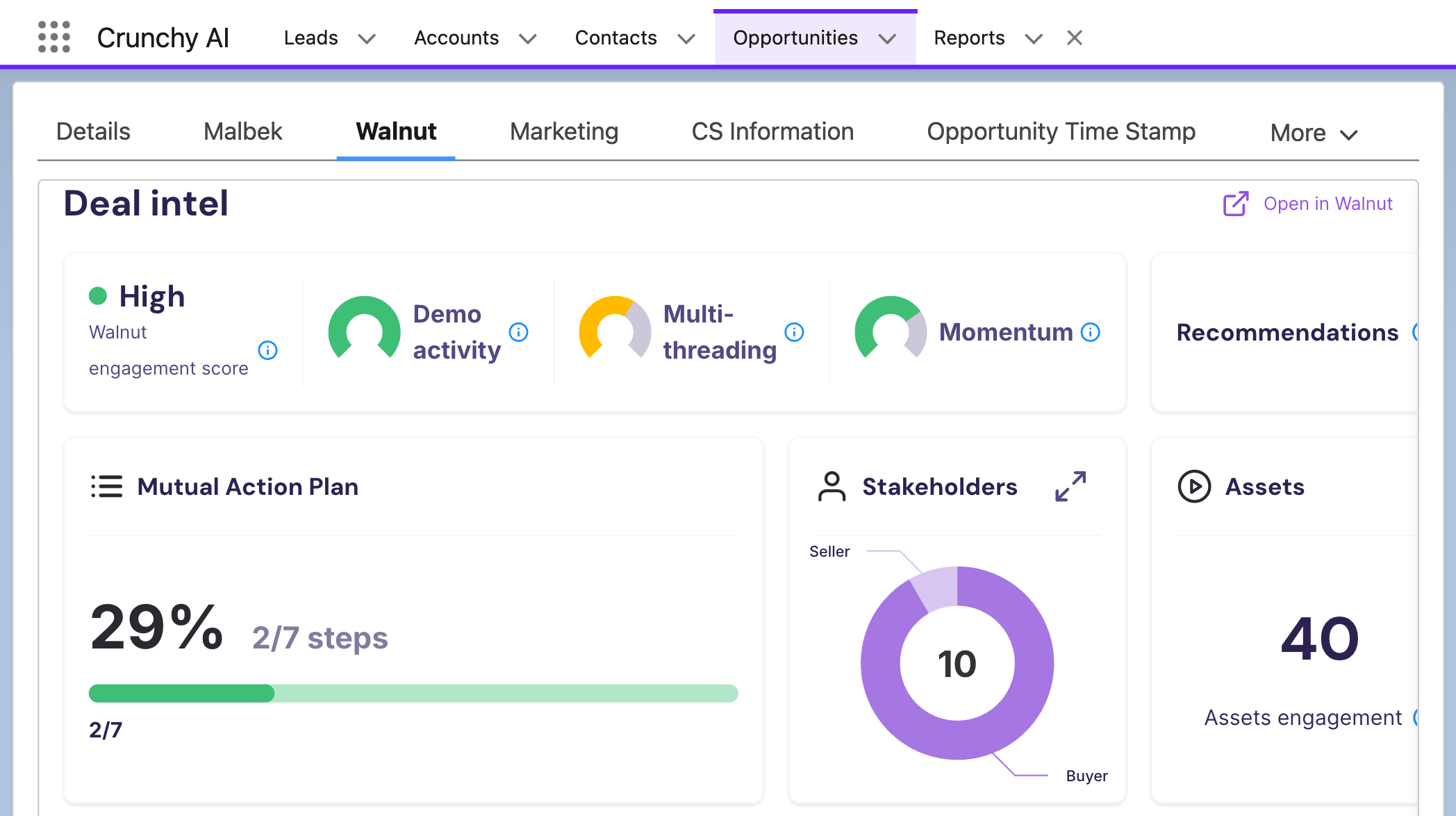1456x816 pixels.
Task: Click the Assets heading
Action: pos(1264,487)
